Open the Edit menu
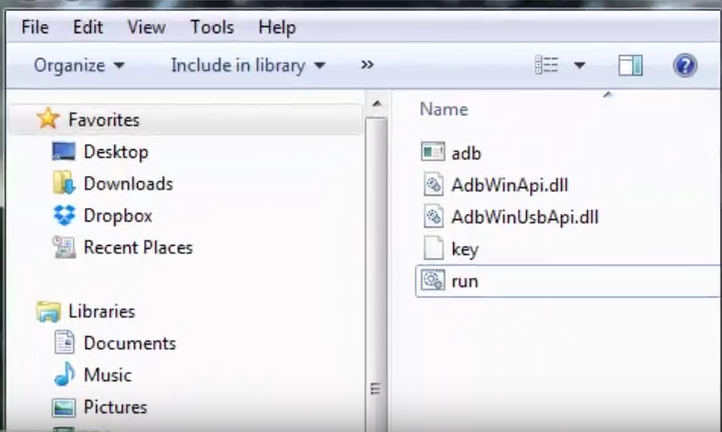This screenshot has width=722, height=432. click(x=88, y=27)
